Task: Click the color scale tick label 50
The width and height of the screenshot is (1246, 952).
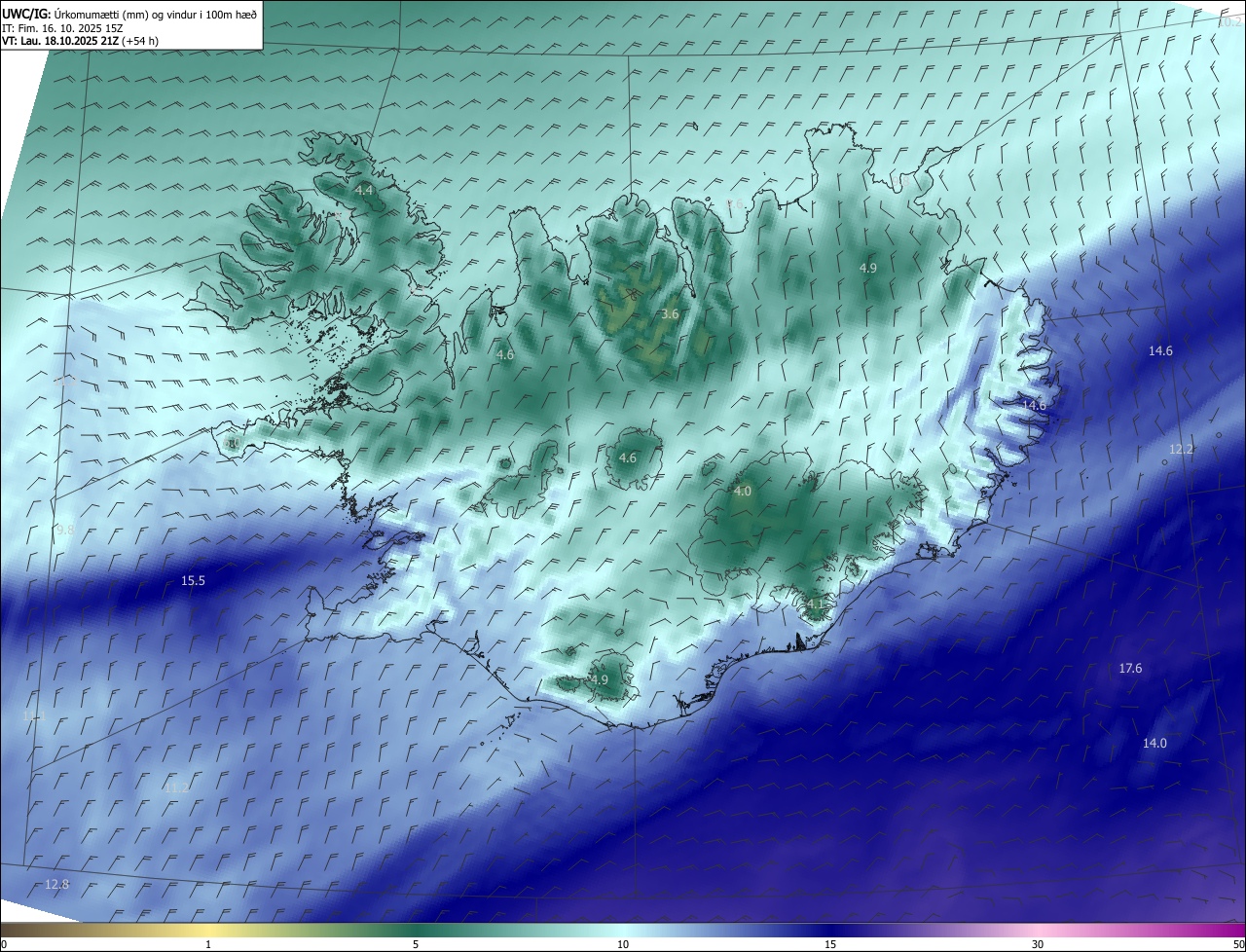Action: [x=1238, y=944]
